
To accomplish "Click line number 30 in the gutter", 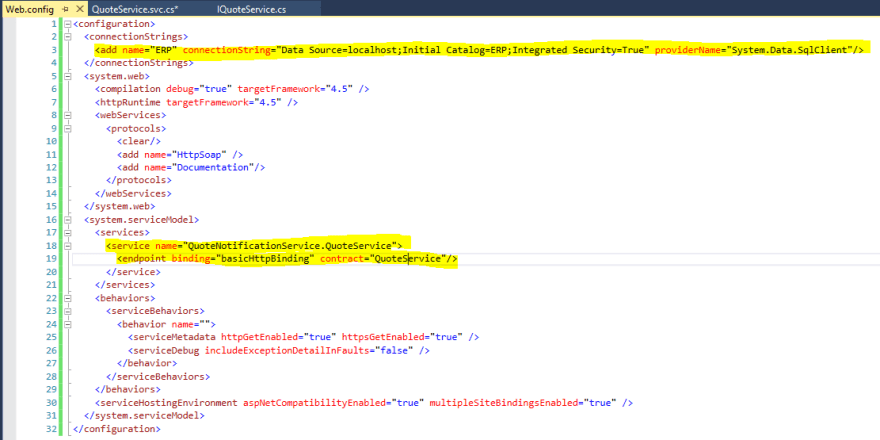I will pos(52,402).
